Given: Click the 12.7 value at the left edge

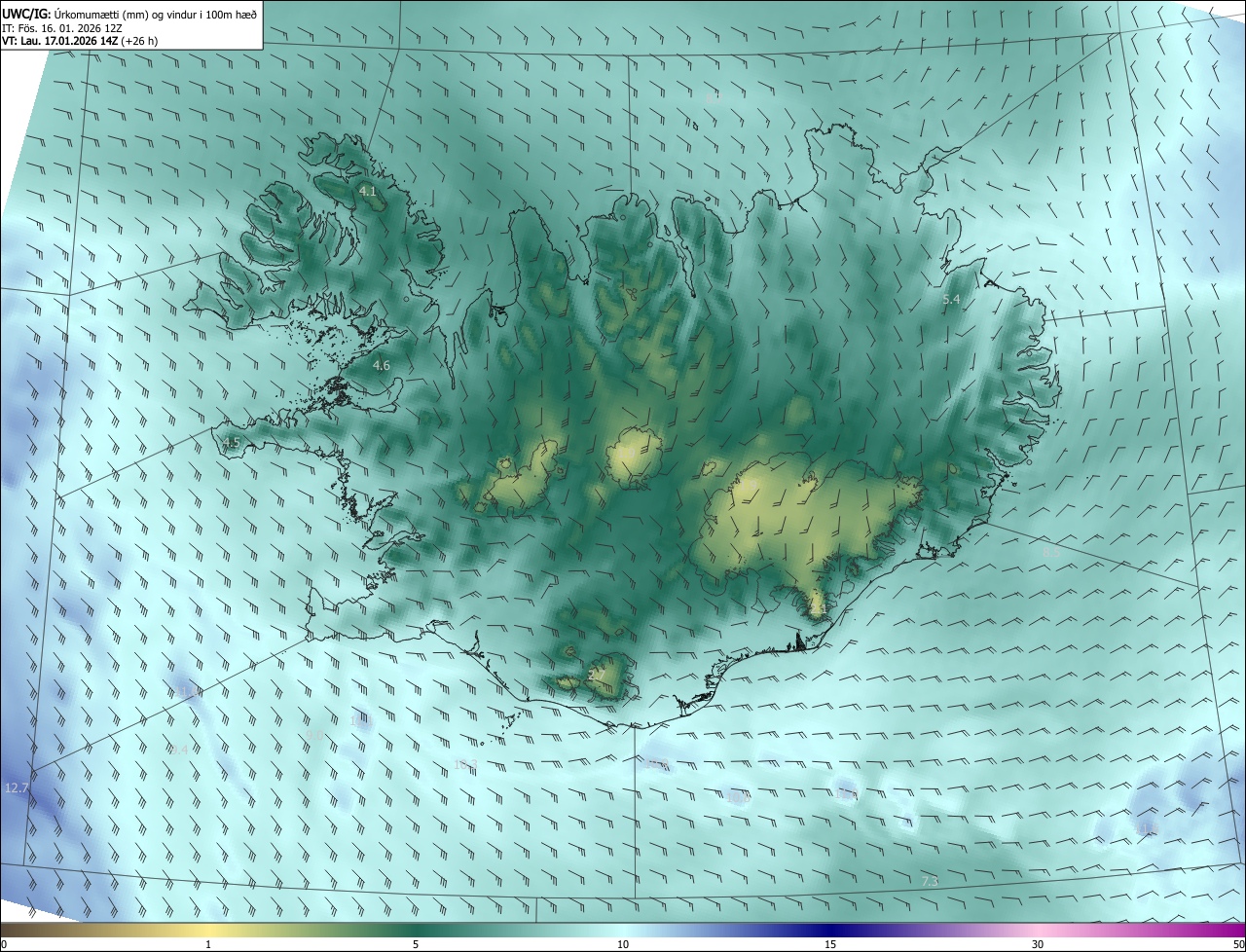Looking at the screenshot, I should 17,787.
